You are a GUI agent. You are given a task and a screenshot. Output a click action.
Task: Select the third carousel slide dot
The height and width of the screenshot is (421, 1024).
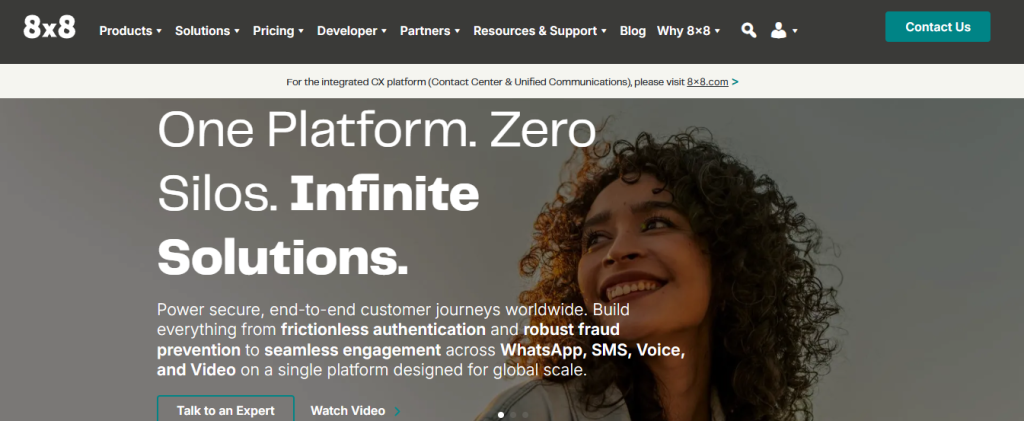(x=525, y=414)
